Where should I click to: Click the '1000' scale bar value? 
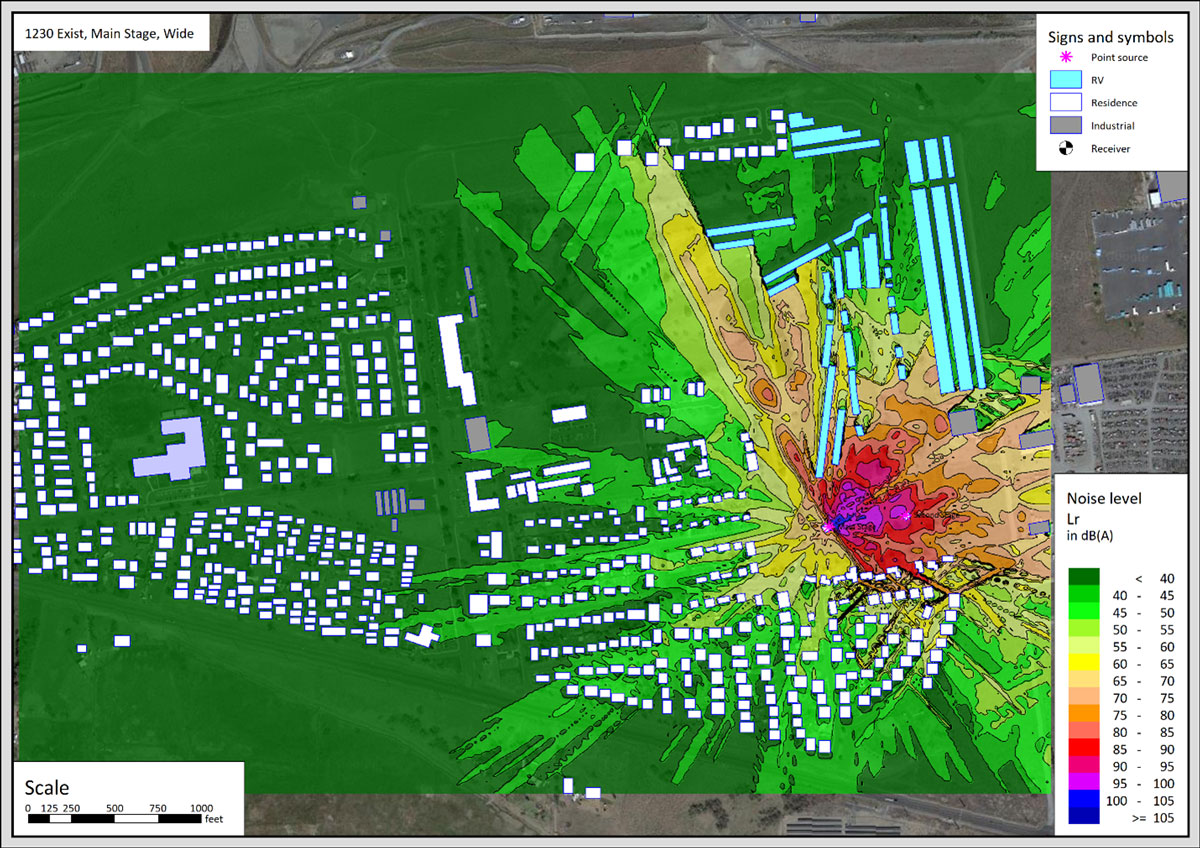tap(200, 808)
